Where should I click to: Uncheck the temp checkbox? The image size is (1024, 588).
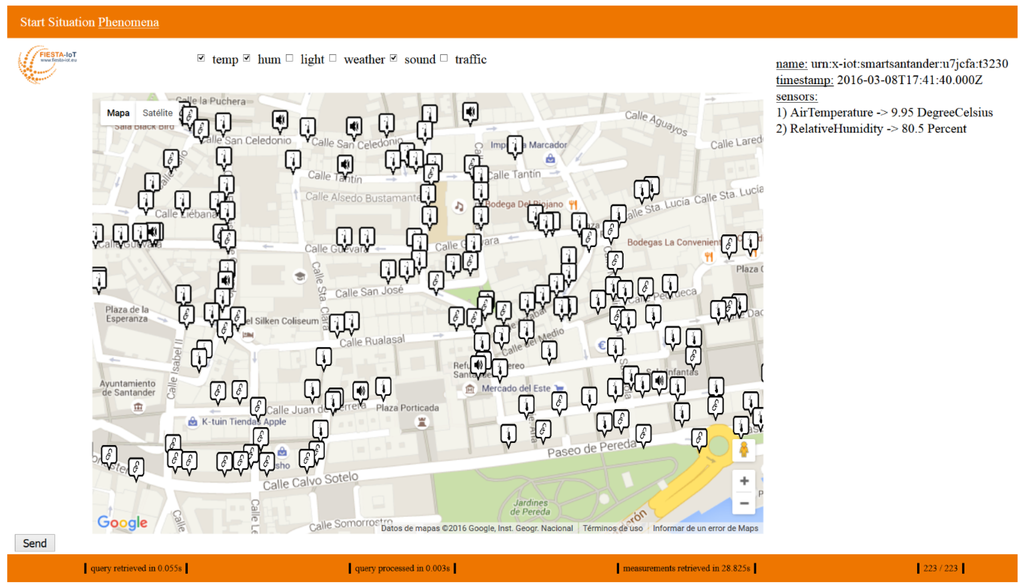coord(202,58)
